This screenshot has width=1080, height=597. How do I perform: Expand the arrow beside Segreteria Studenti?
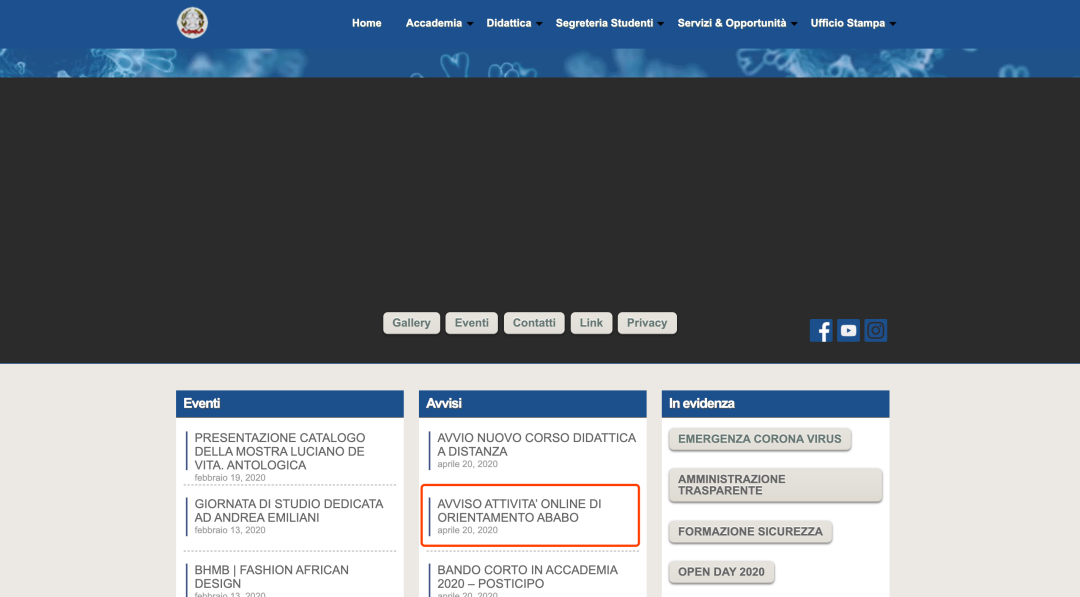[x=661, y=24]
